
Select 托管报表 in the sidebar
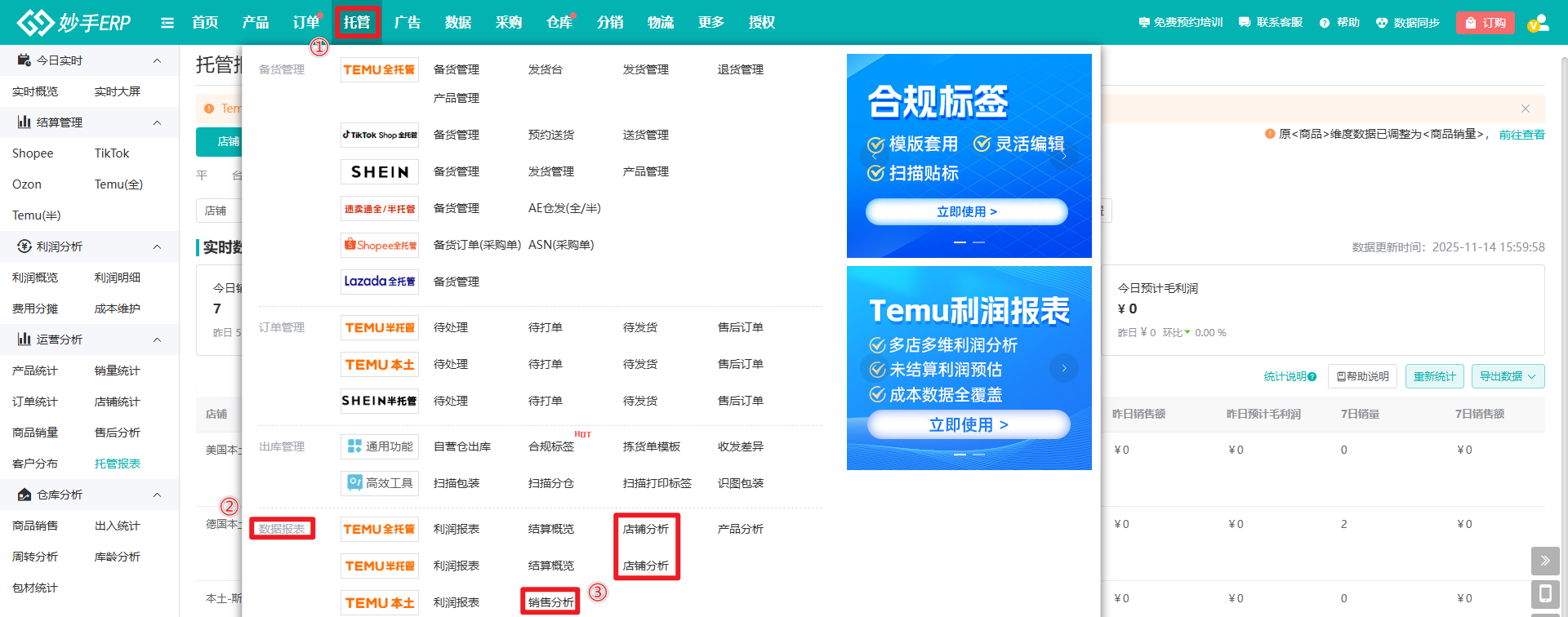point(118,464)
